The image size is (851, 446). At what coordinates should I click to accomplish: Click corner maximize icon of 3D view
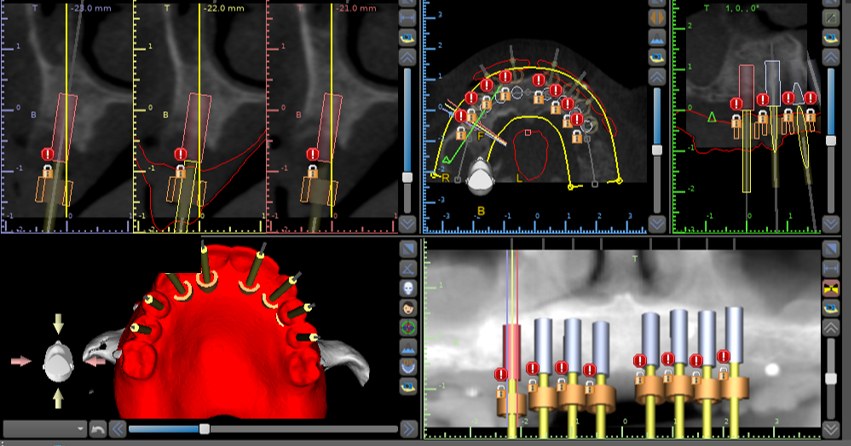click(408, 249)
